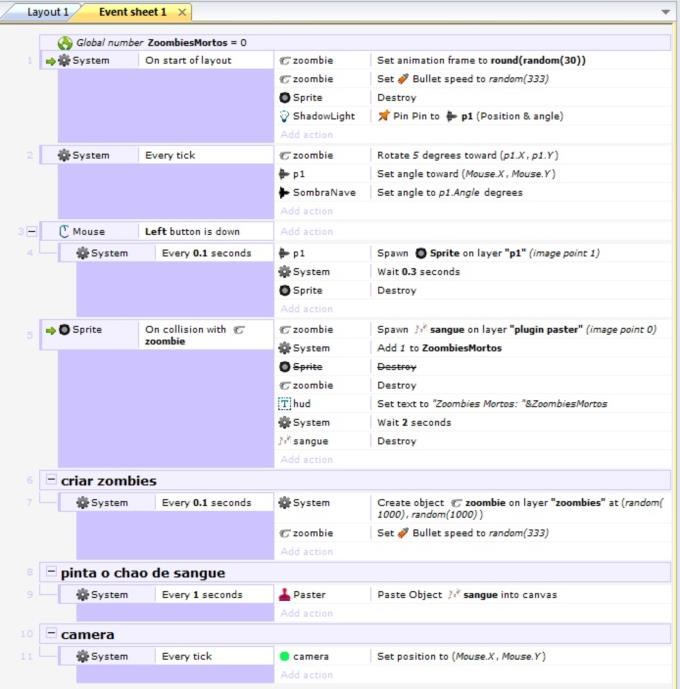
Task: Click the bullet behavior icon in event 1
Action: point(403,79)
